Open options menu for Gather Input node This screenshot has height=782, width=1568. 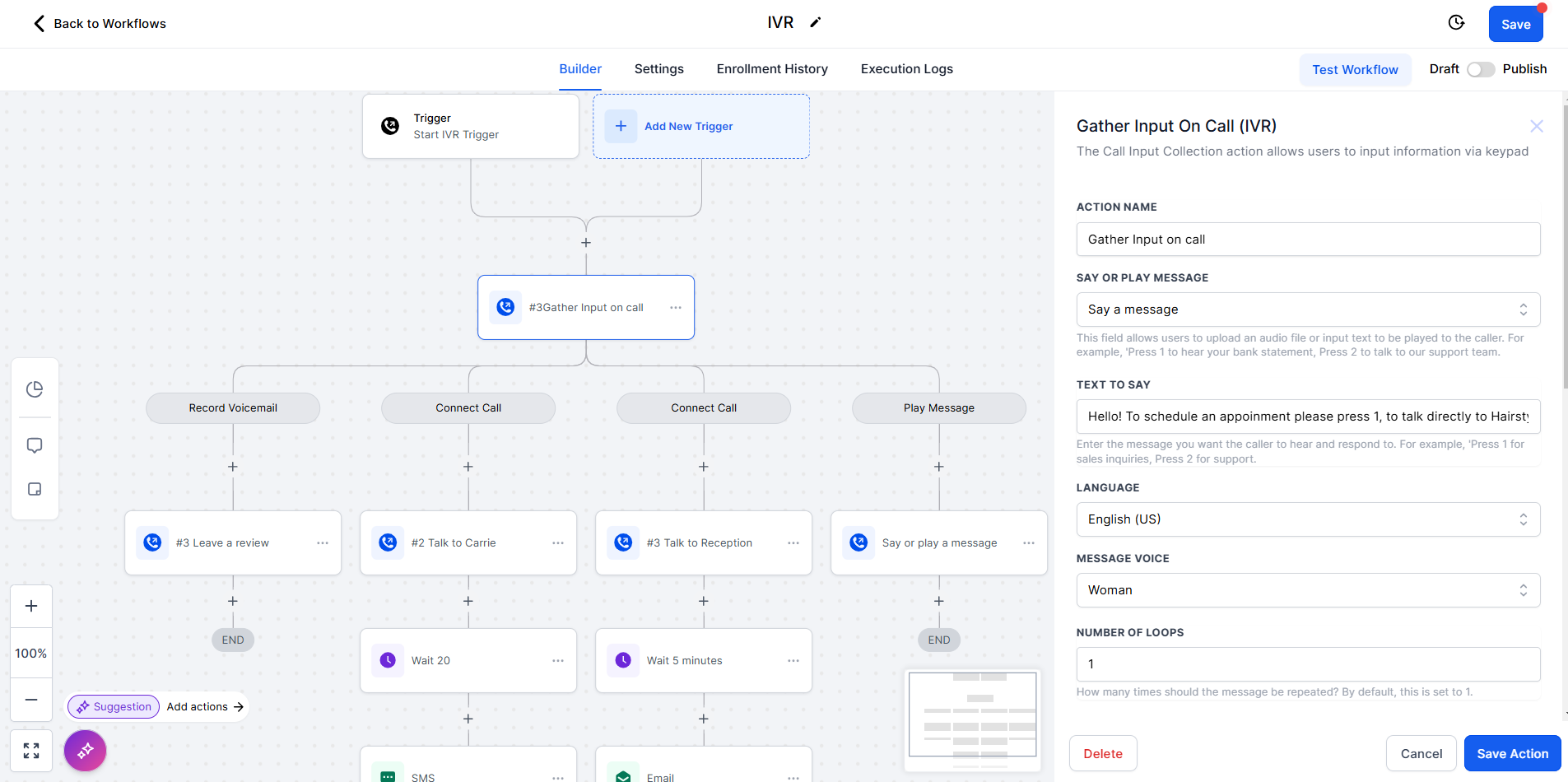[676, 308]
